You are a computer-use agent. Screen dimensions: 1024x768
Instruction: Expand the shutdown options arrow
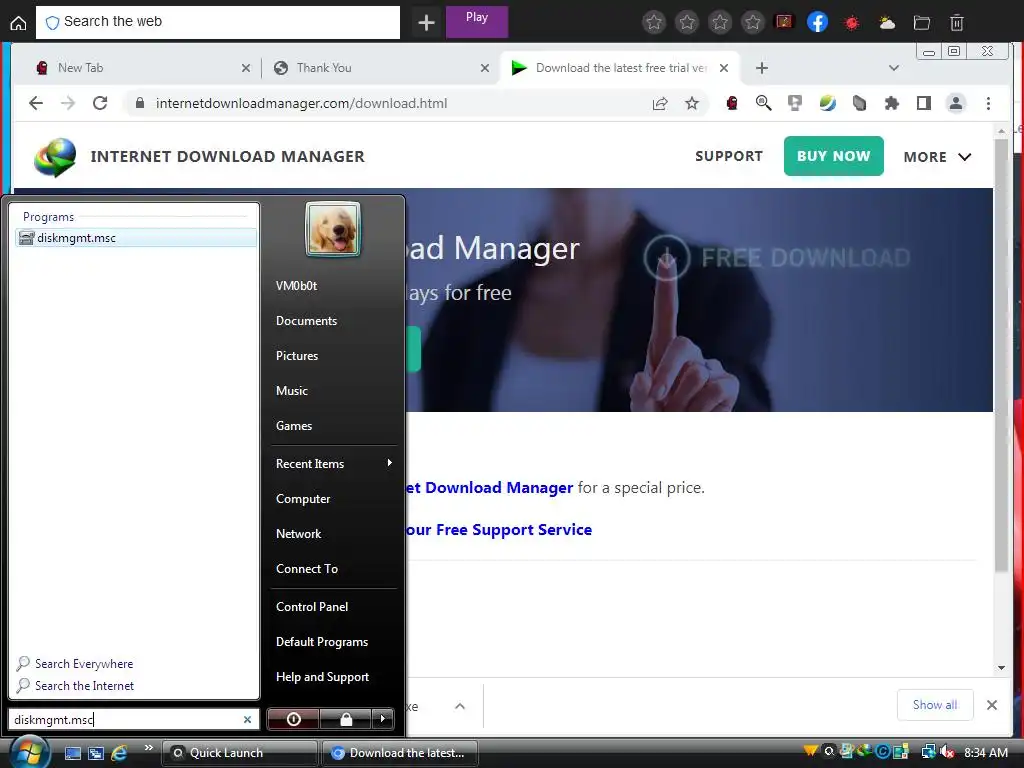(x=383, y=719)
